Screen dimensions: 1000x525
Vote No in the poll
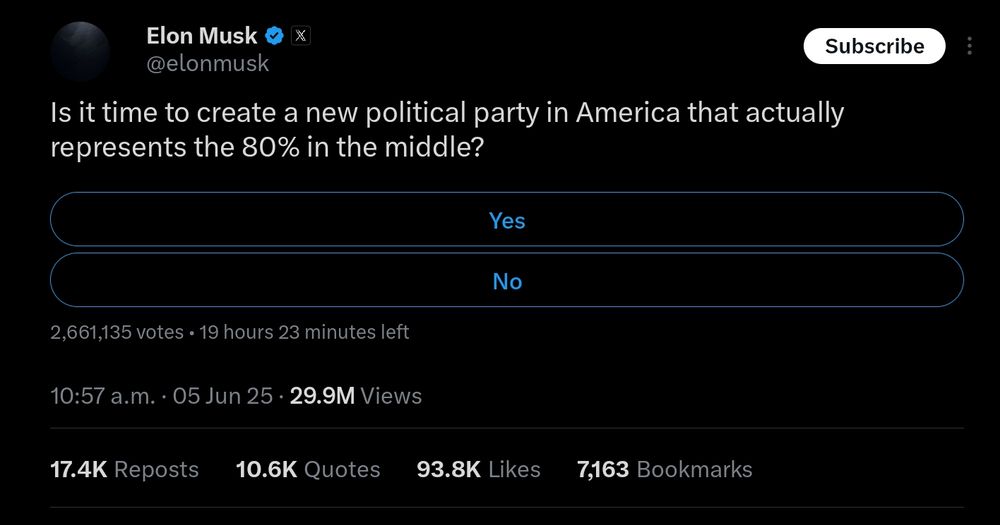[x=507, y=280]
